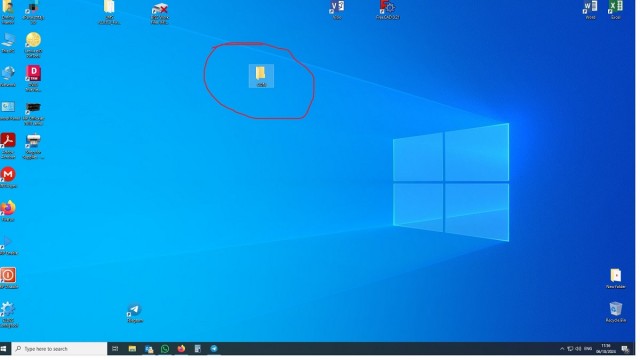The height and width of the screenshot is (360, 640).
Task: Open the Excel desktop shortcut
Action: [x=616, y=10]
